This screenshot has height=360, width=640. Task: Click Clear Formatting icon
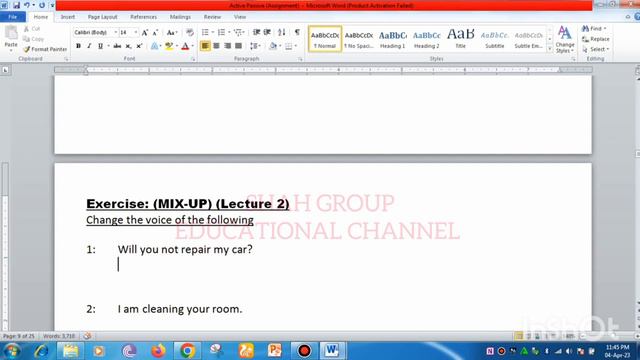click(189, 32)
